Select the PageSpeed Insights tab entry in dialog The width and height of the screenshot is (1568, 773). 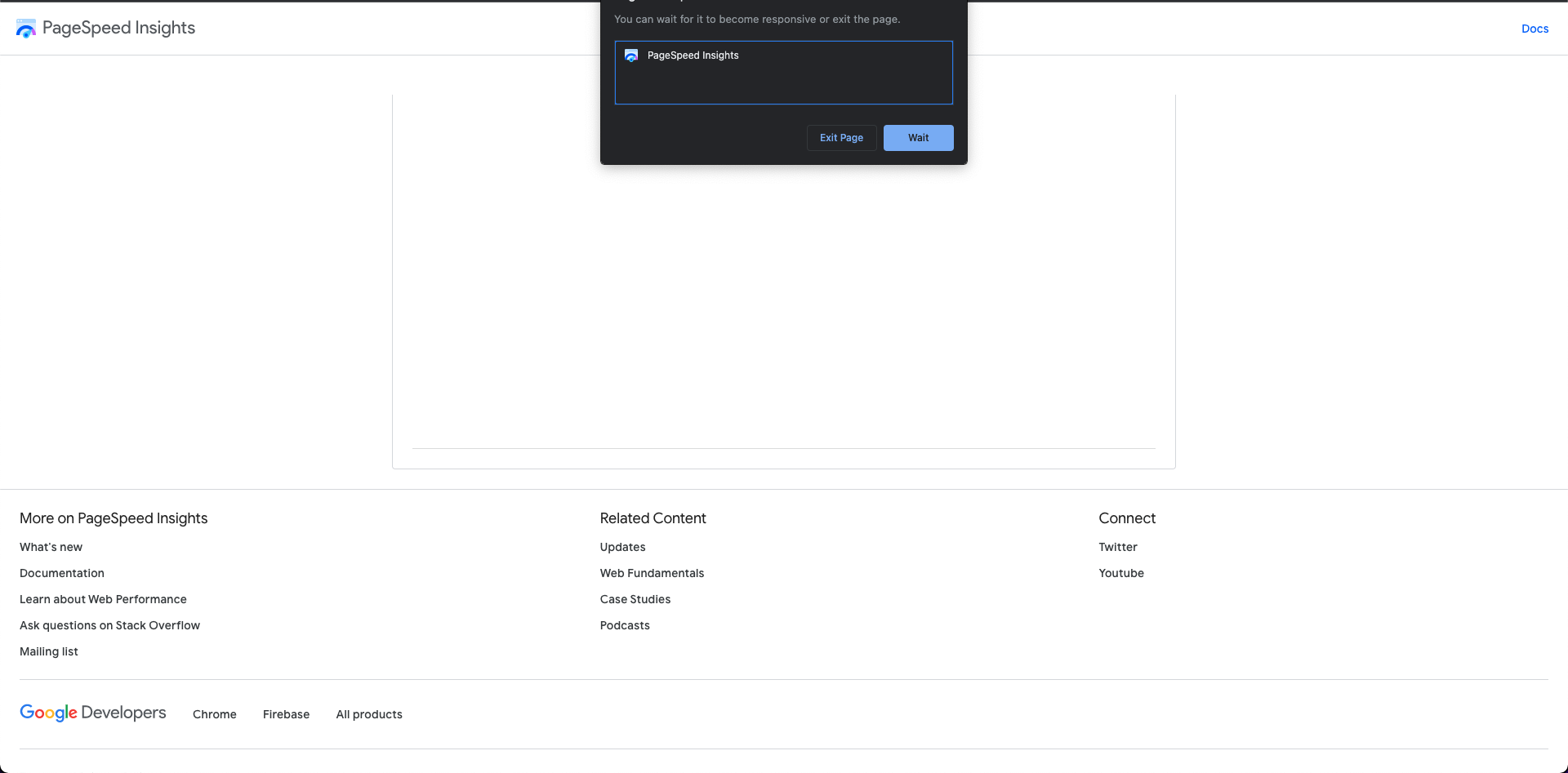[783, 73]
